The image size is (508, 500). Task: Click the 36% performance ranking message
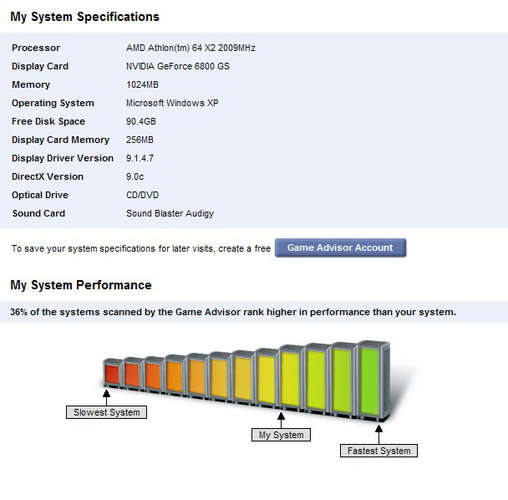click(x=233, y=312)
